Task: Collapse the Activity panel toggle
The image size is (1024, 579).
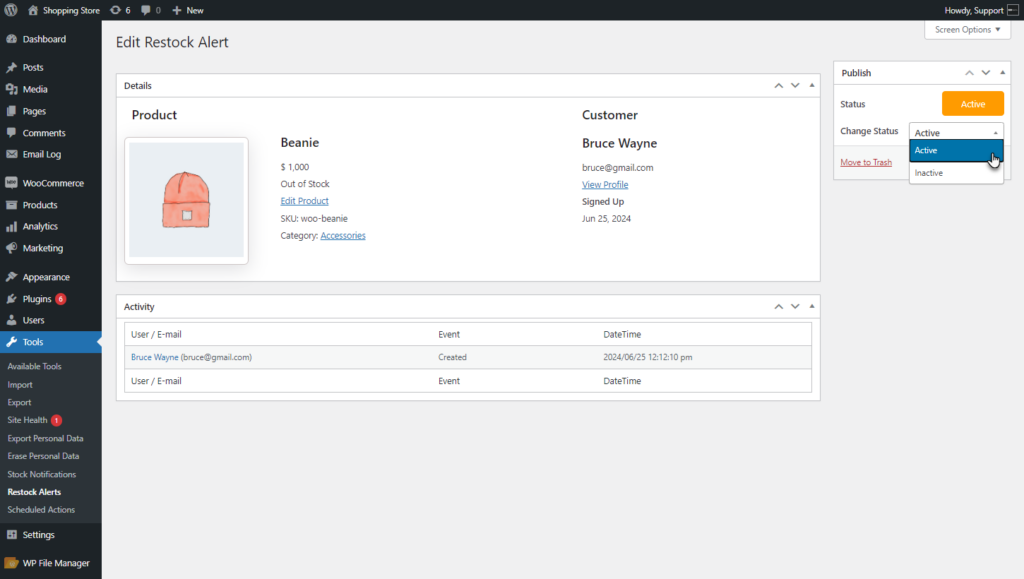Action: pos(812,306)
